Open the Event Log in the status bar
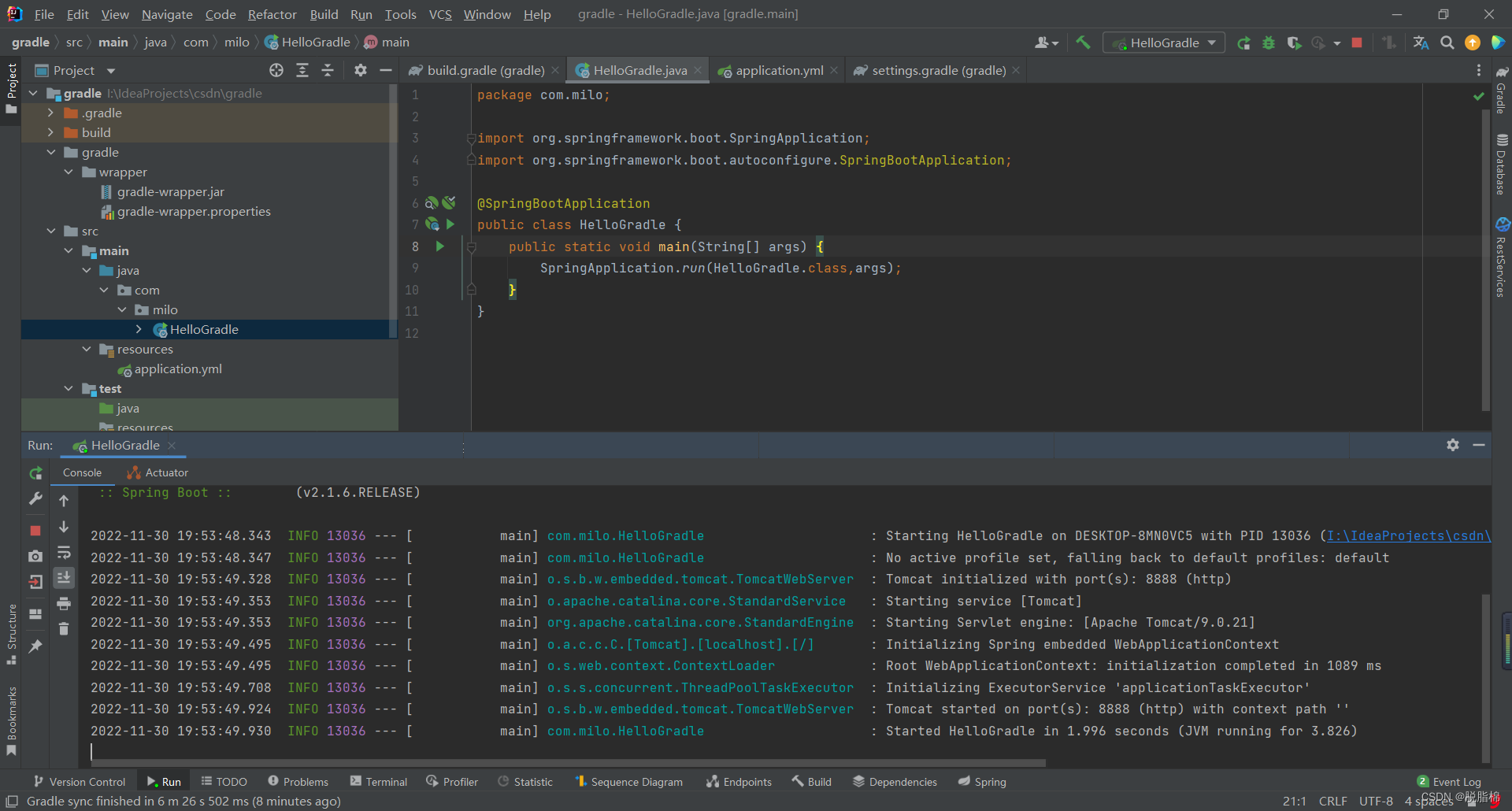Viewport: 1512px width, 811px height. [x=1455, y=781]
